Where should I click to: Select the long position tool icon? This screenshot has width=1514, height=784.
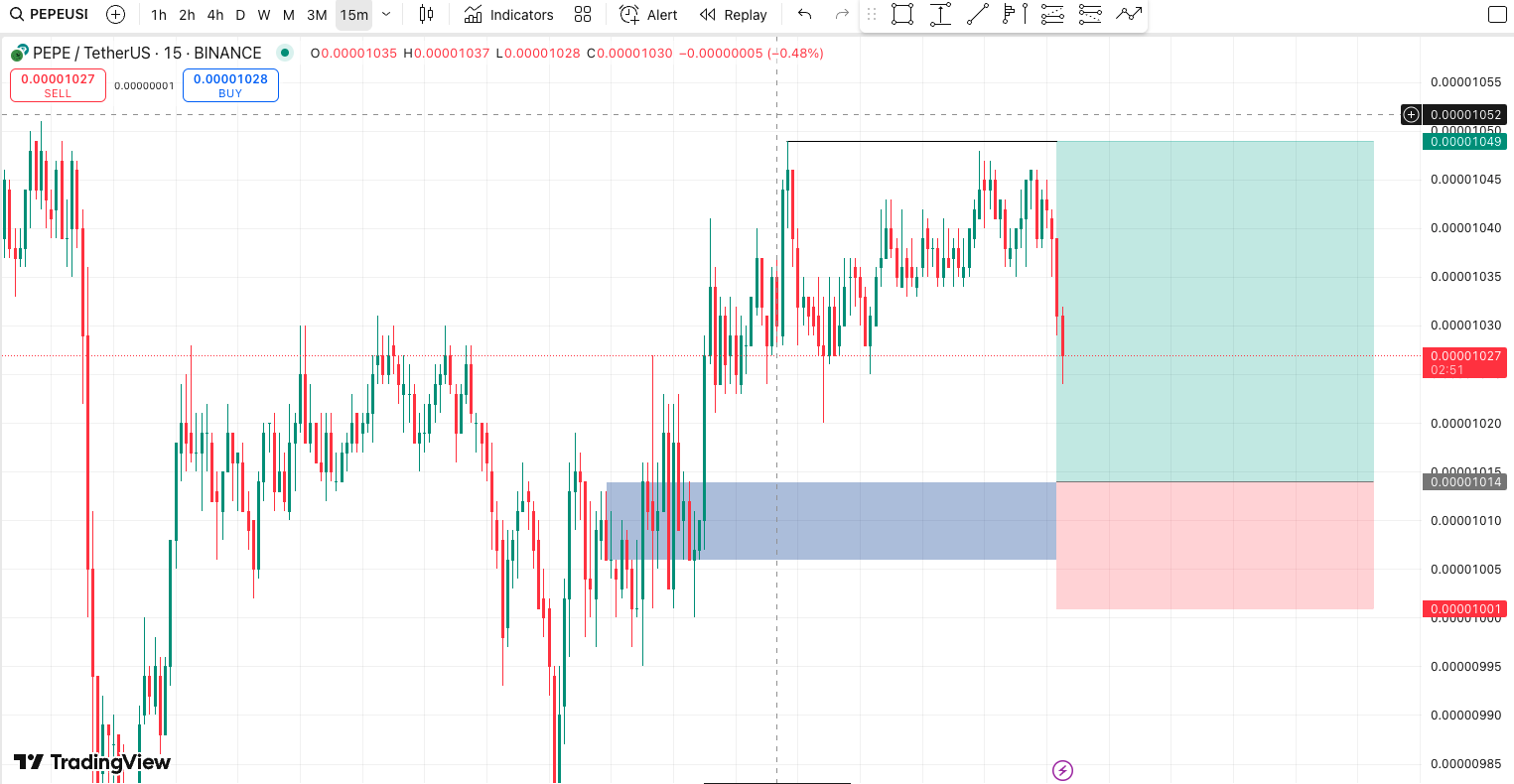(x=1052, y=15)
